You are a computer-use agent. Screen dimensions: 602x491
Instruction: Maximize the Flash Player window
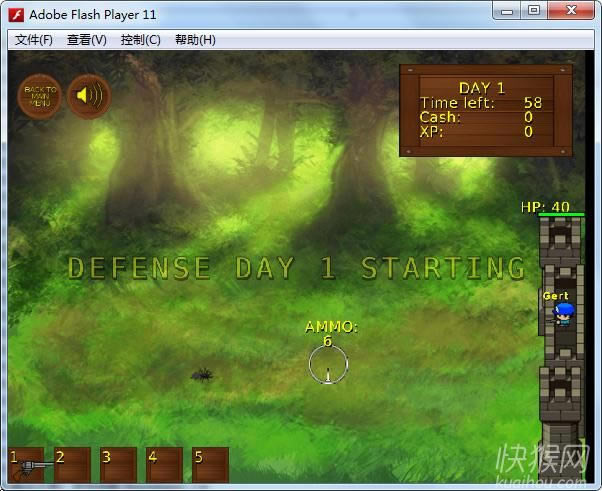click(x=534, y=11)
